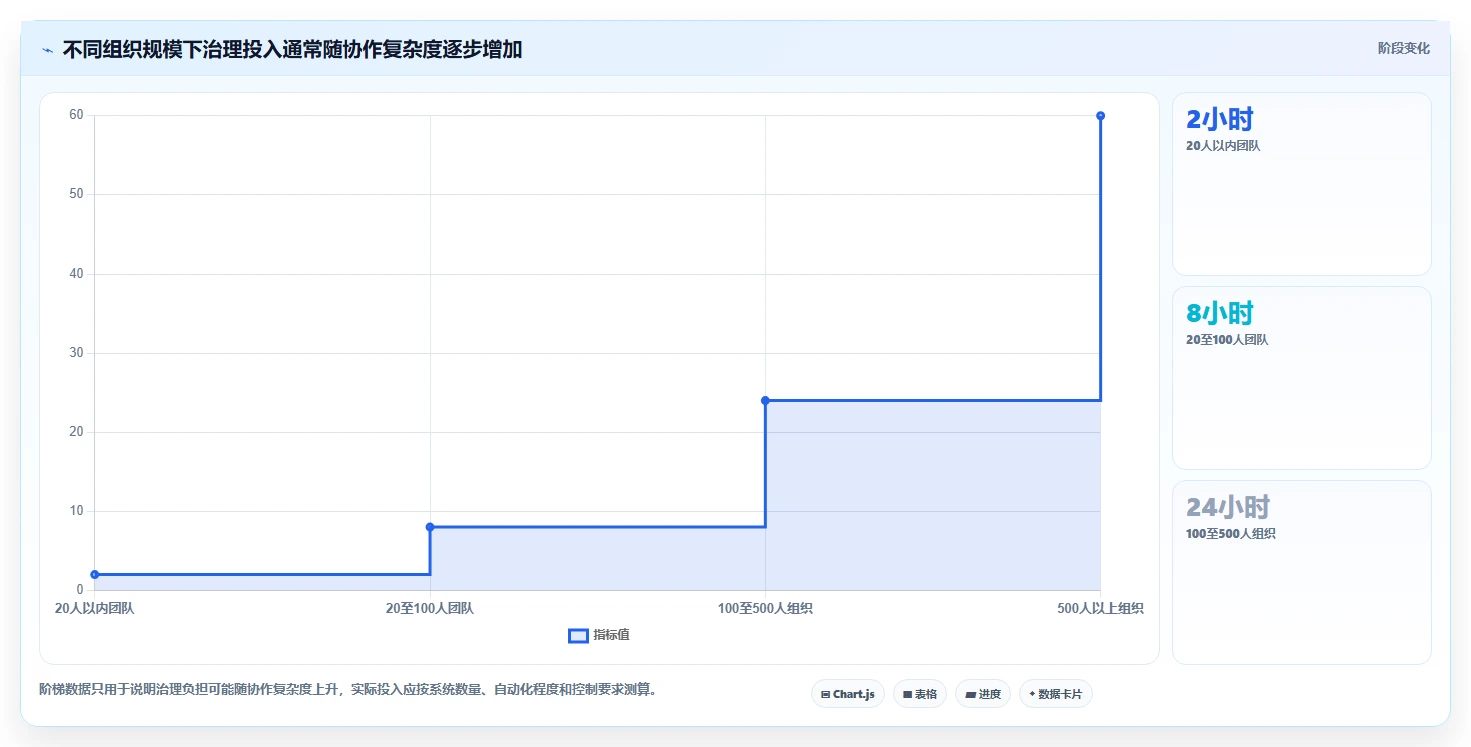Click the data point at value 60
This screenshot has height=747, width=1471.
pyautogui.click(x=1100, y=116)
